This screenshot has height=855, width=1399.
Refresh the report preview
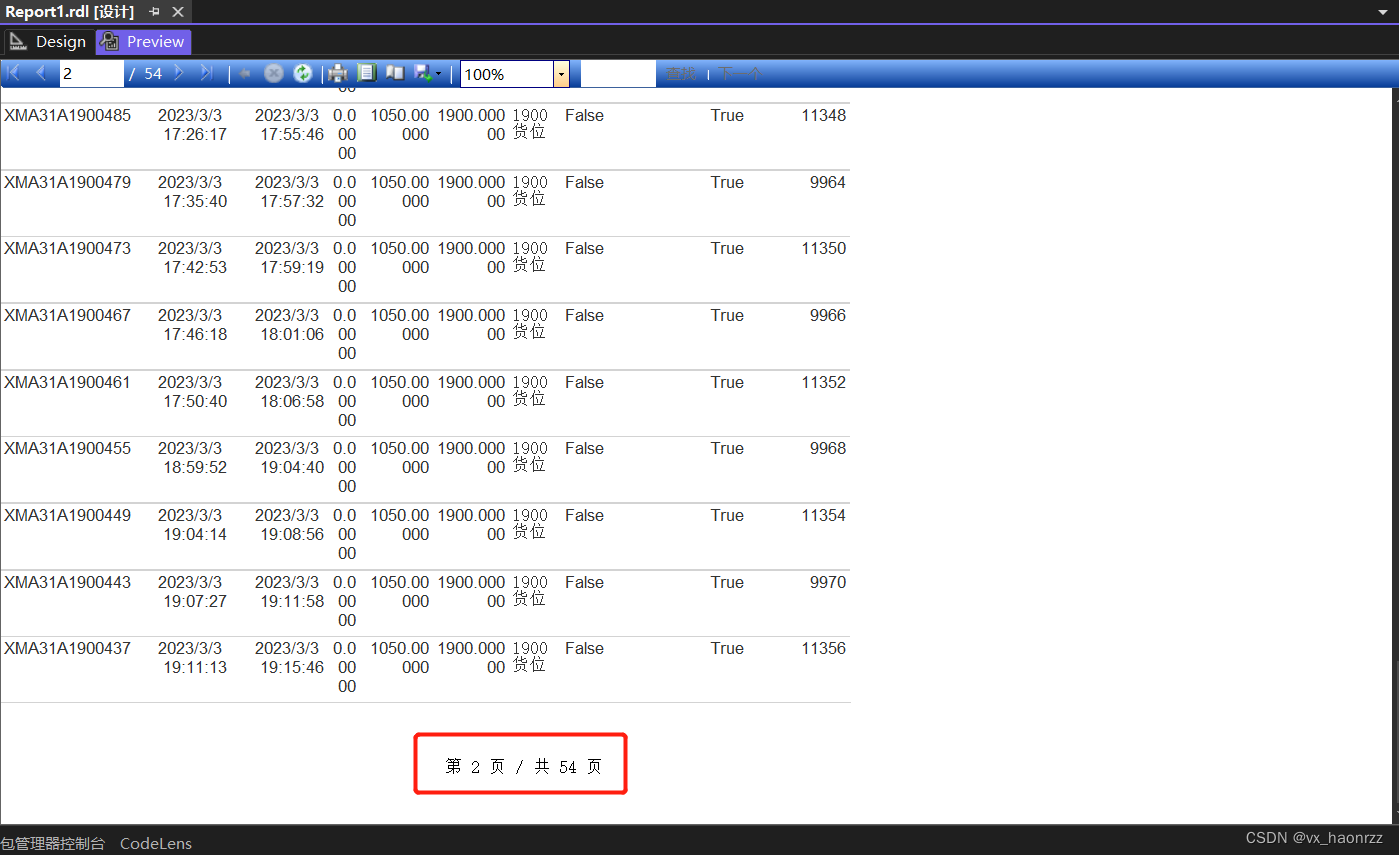[x=303, y=72]
